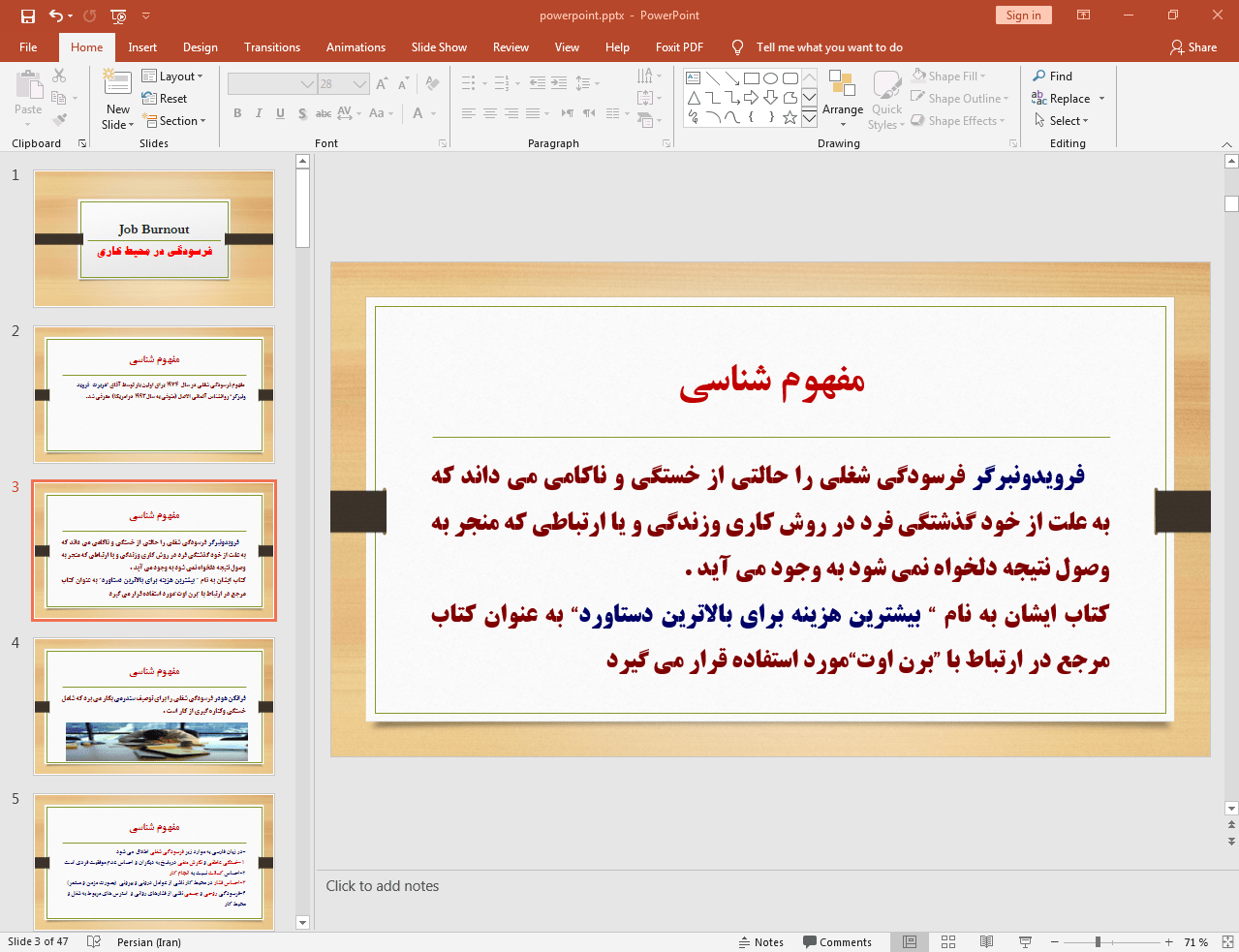Click Find in the Editing group

pos(1053,77)
